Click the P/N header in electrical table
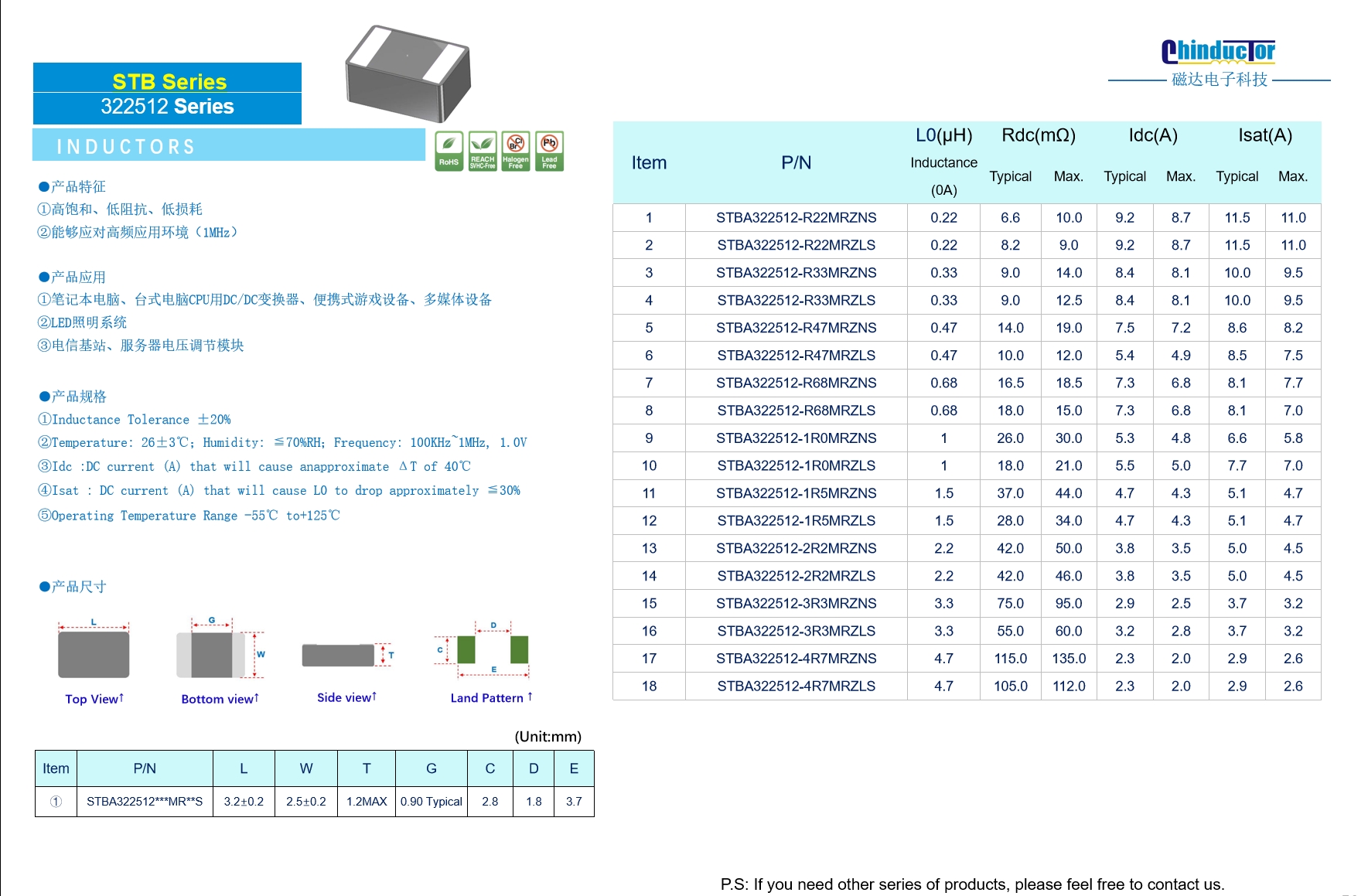The image size is (1368, 896). click(x=796, y=163)
